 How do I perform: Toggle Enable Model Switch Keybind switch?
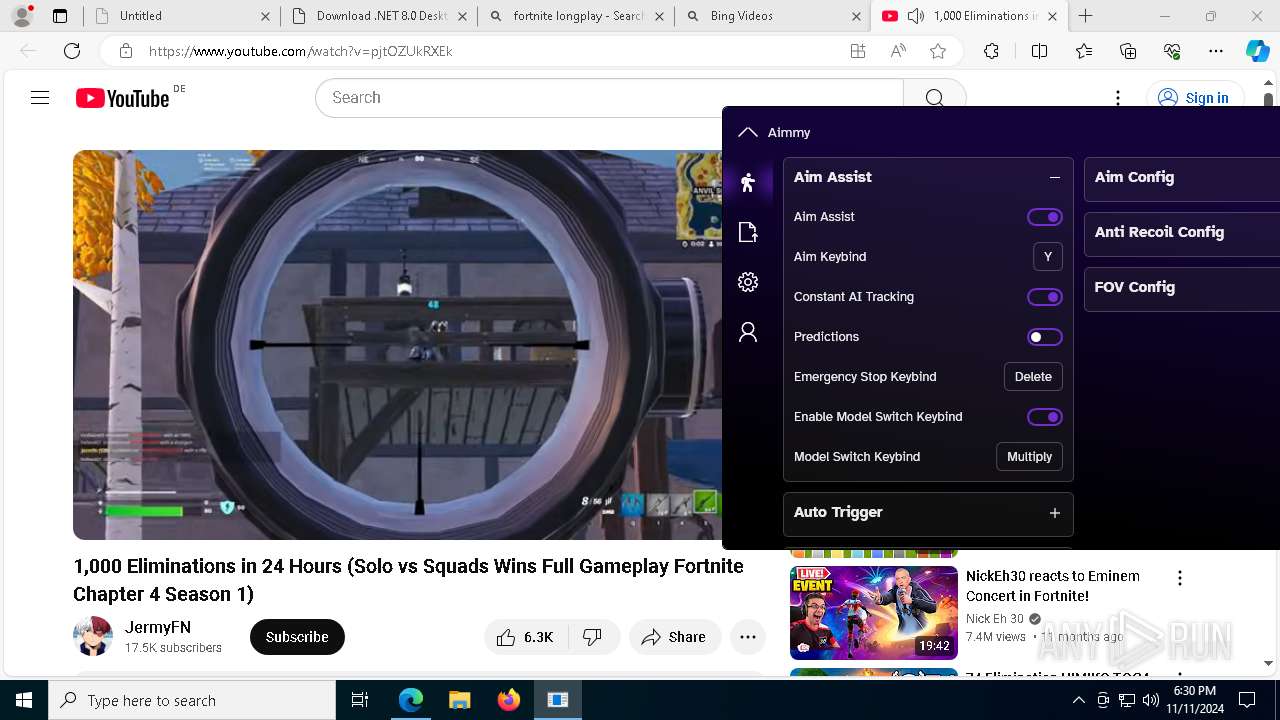tap(1045, 417)
